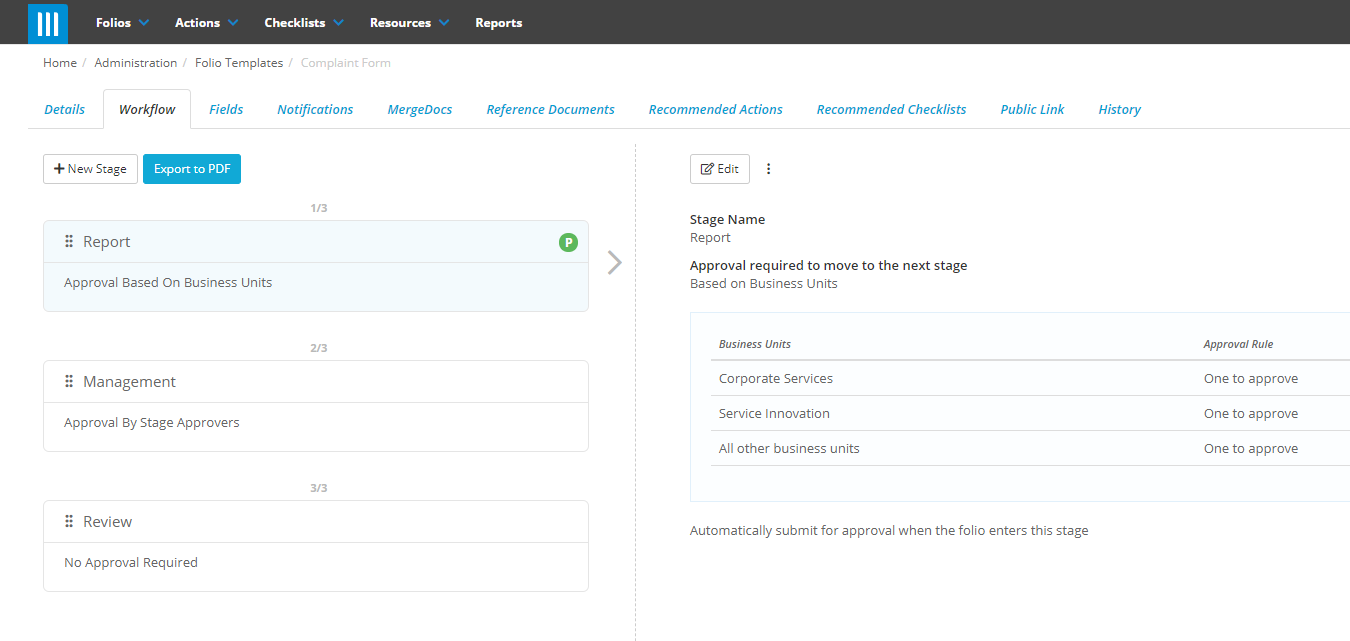Select the drag handle on the Report stage
This screenshot has height=641, width=1350.
[68, 241]
